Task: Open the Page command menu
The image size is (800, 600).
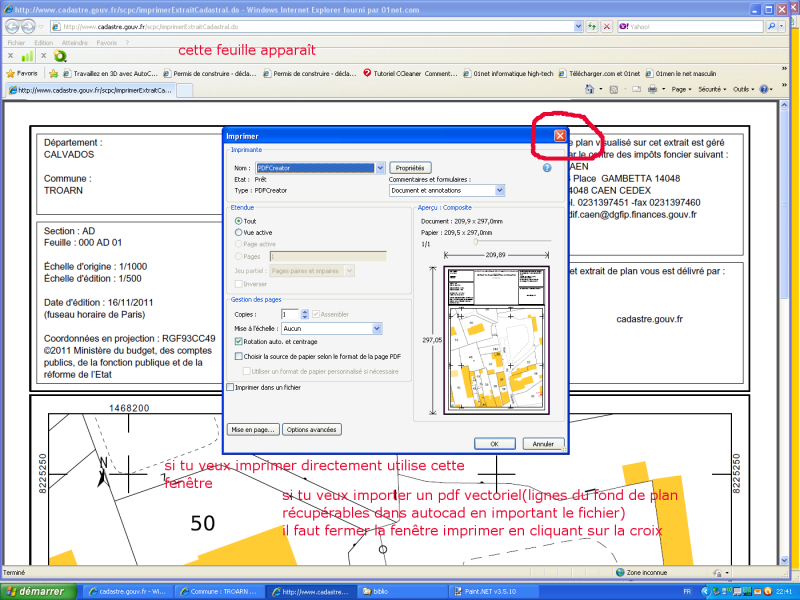Action: pyautogui.click(x=681, y=89)
